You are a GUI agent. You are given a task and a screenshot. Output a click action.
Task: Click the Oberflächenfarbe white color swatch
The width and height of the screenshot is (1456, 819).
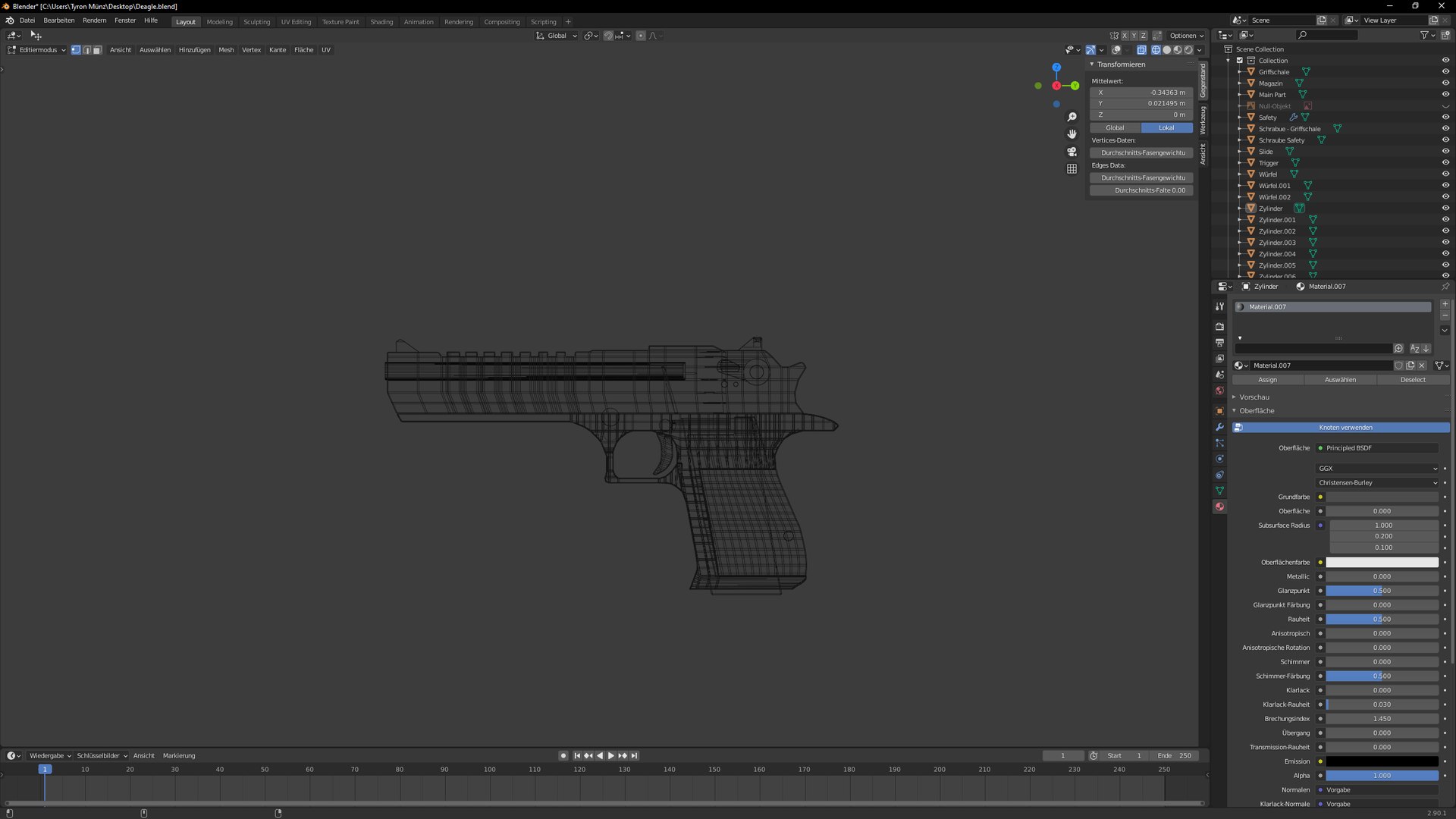click(1382, 563)
